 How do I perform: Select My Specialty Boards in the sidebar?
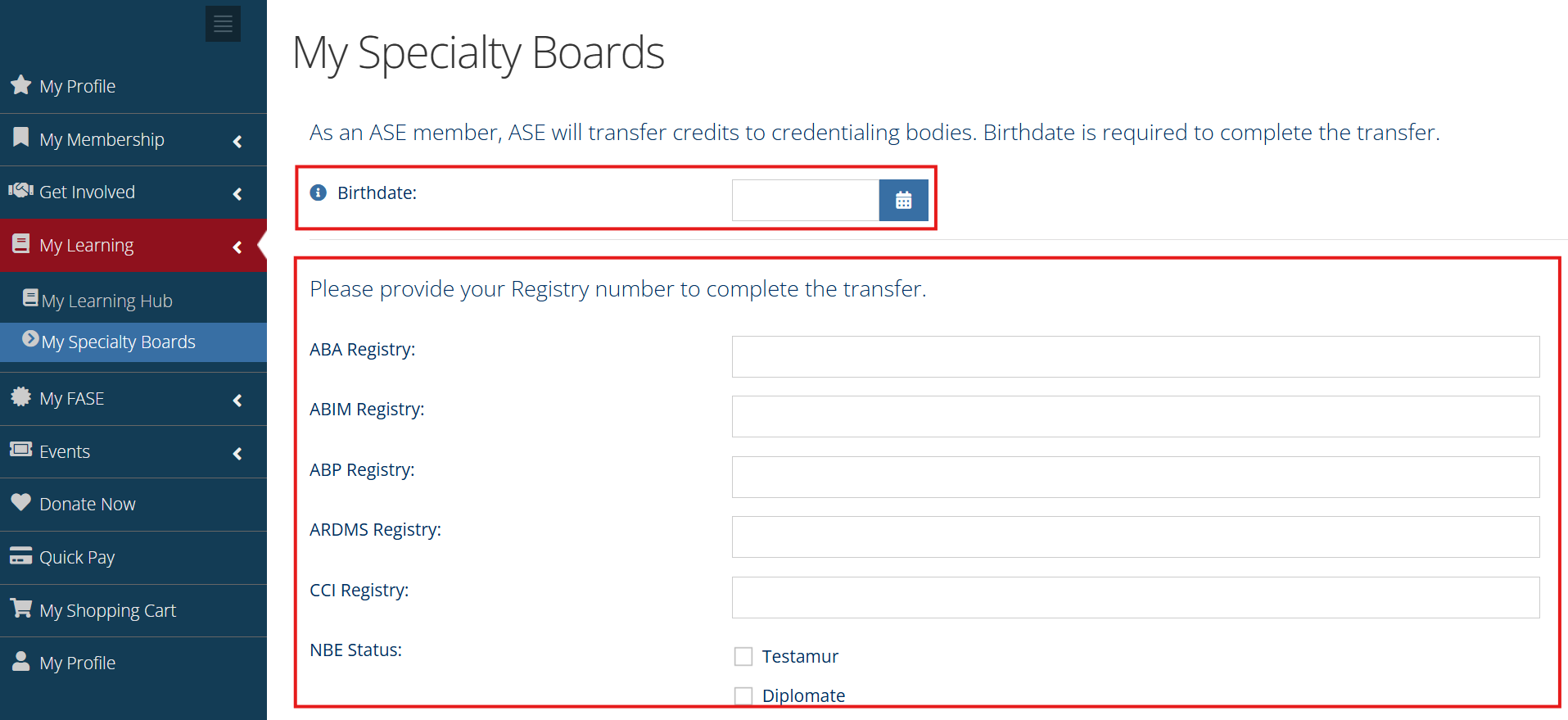[119, 342]
